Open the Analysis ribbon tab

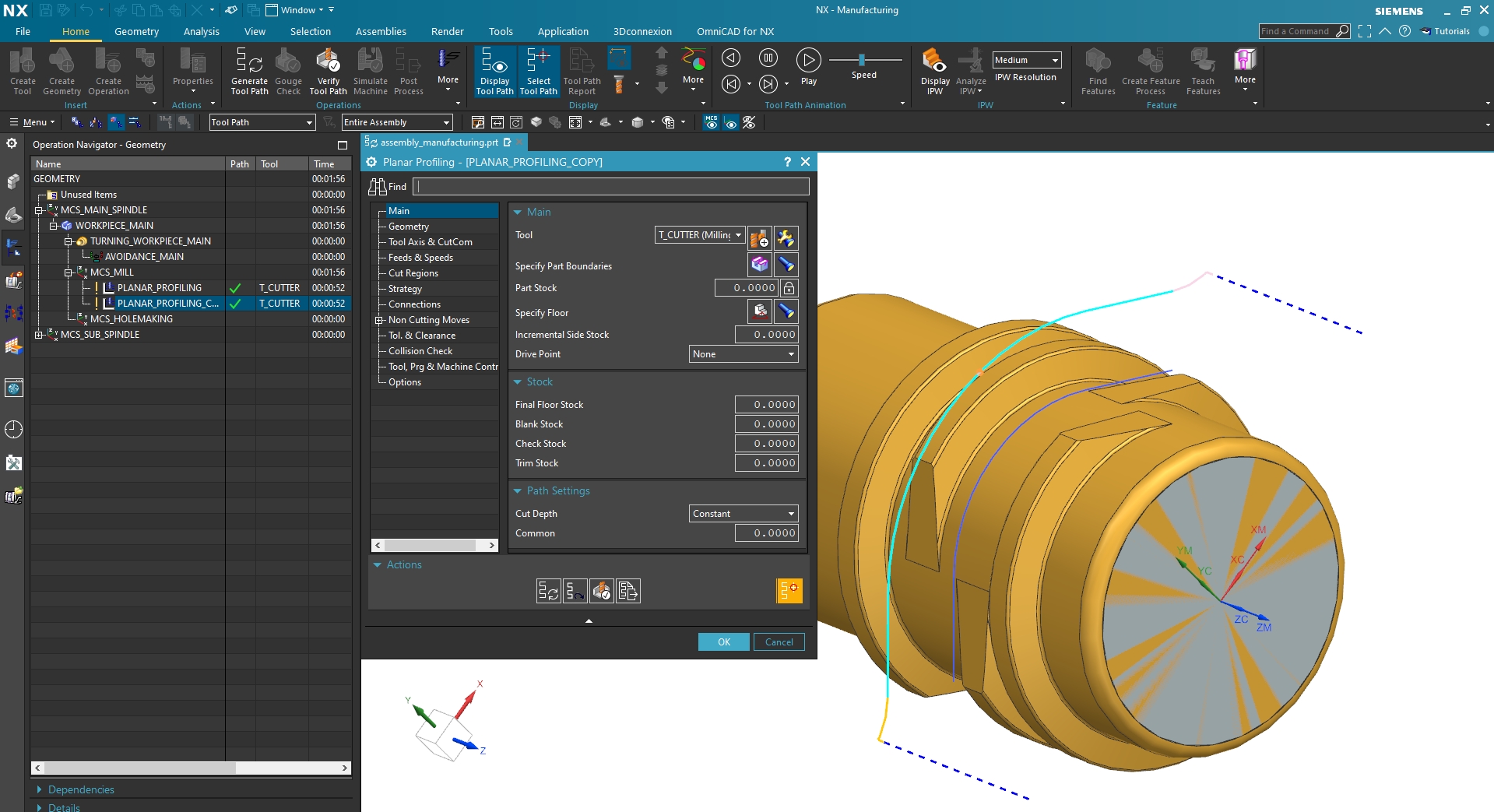[x=202, y=32]
